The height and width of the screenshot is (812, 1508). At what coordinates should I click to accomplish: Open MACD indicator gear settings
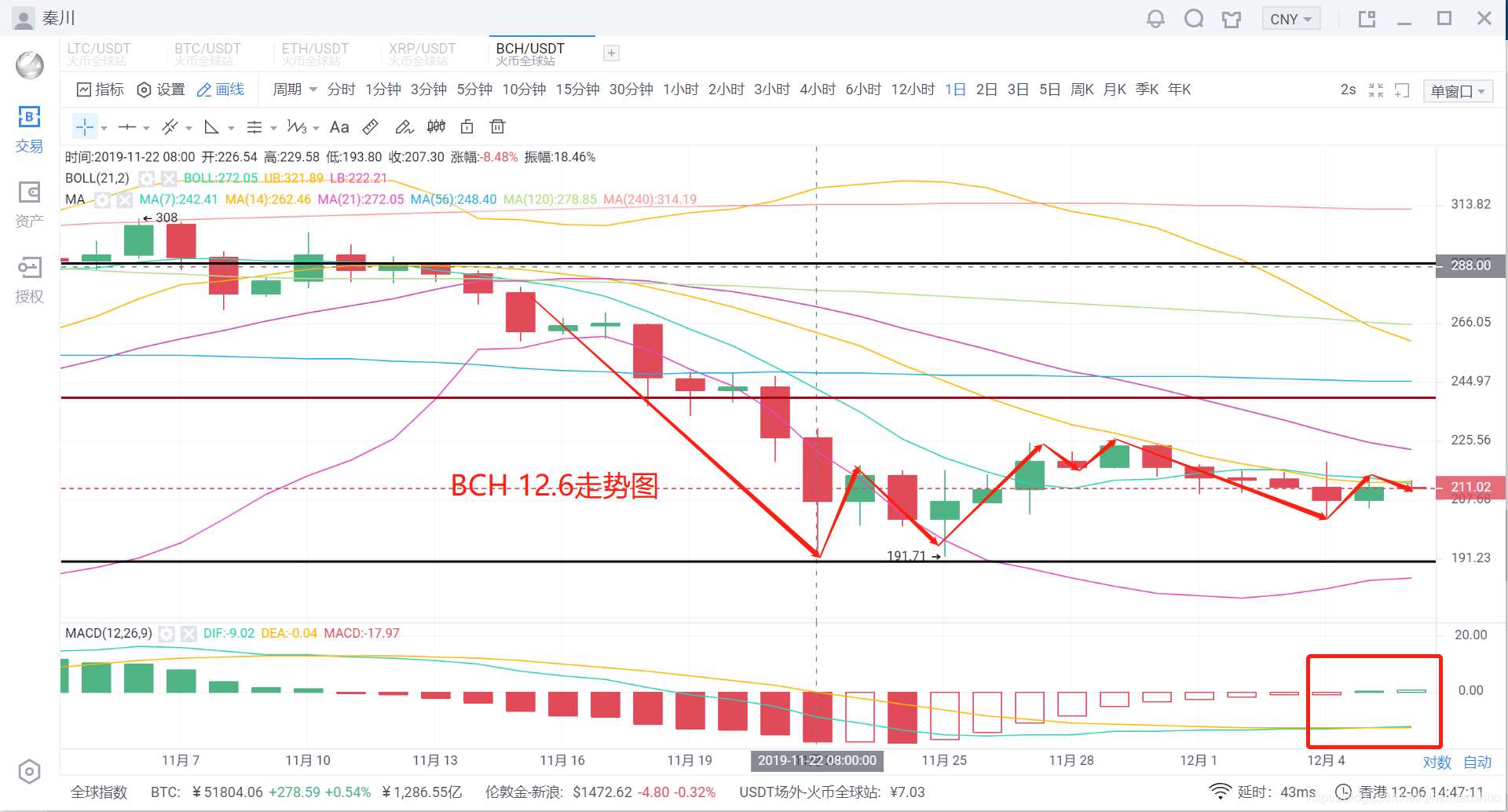167,634
